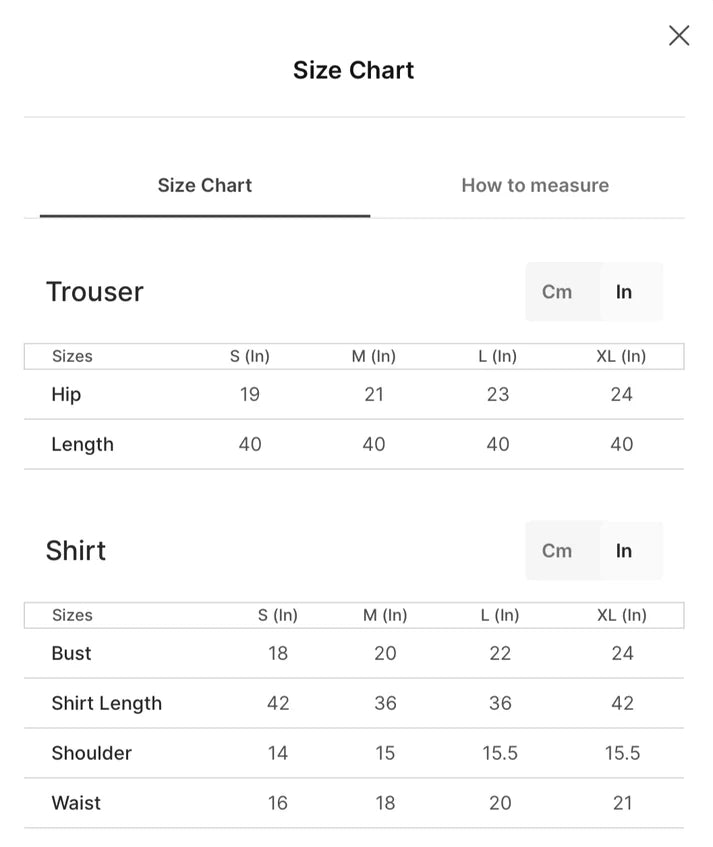The height and width of the screenshot is (847, 713).
Task: Click the Trouser section heading
Action: [x=95, y=292]
